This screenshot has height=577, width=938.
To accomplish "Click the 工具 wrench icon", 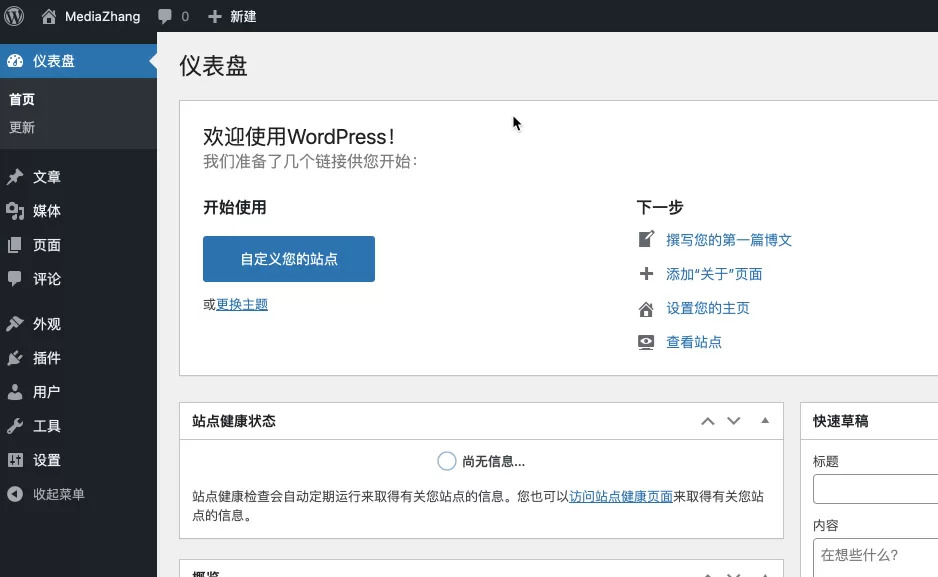I will (x=15, y=426).
